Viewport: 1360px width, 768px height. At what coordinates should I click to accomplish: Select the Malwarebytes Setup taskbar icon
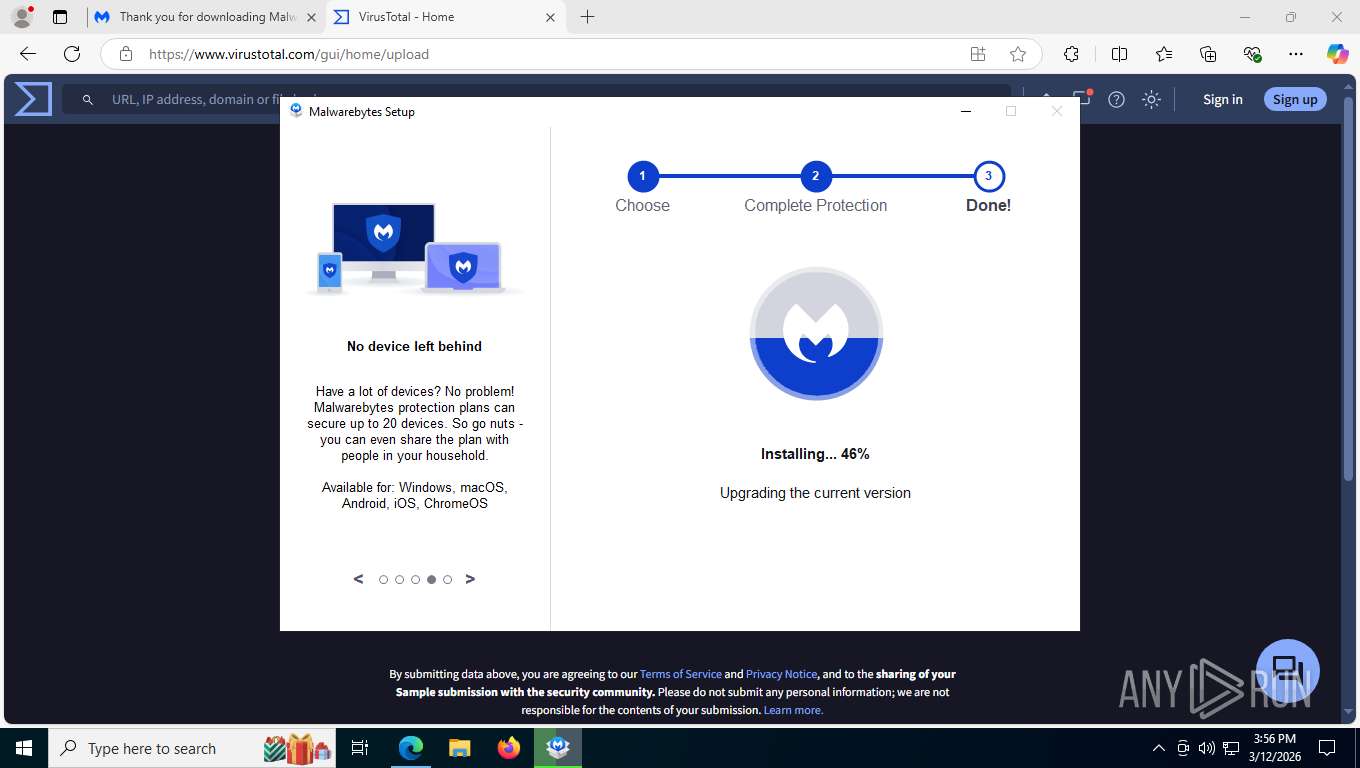coord(558,748)
